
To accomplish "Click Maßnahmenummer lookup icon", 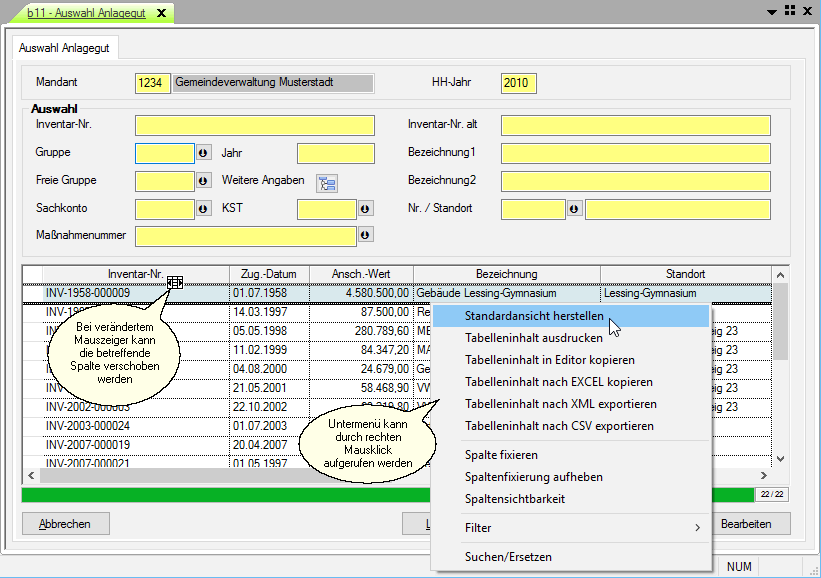I will 366,235.
